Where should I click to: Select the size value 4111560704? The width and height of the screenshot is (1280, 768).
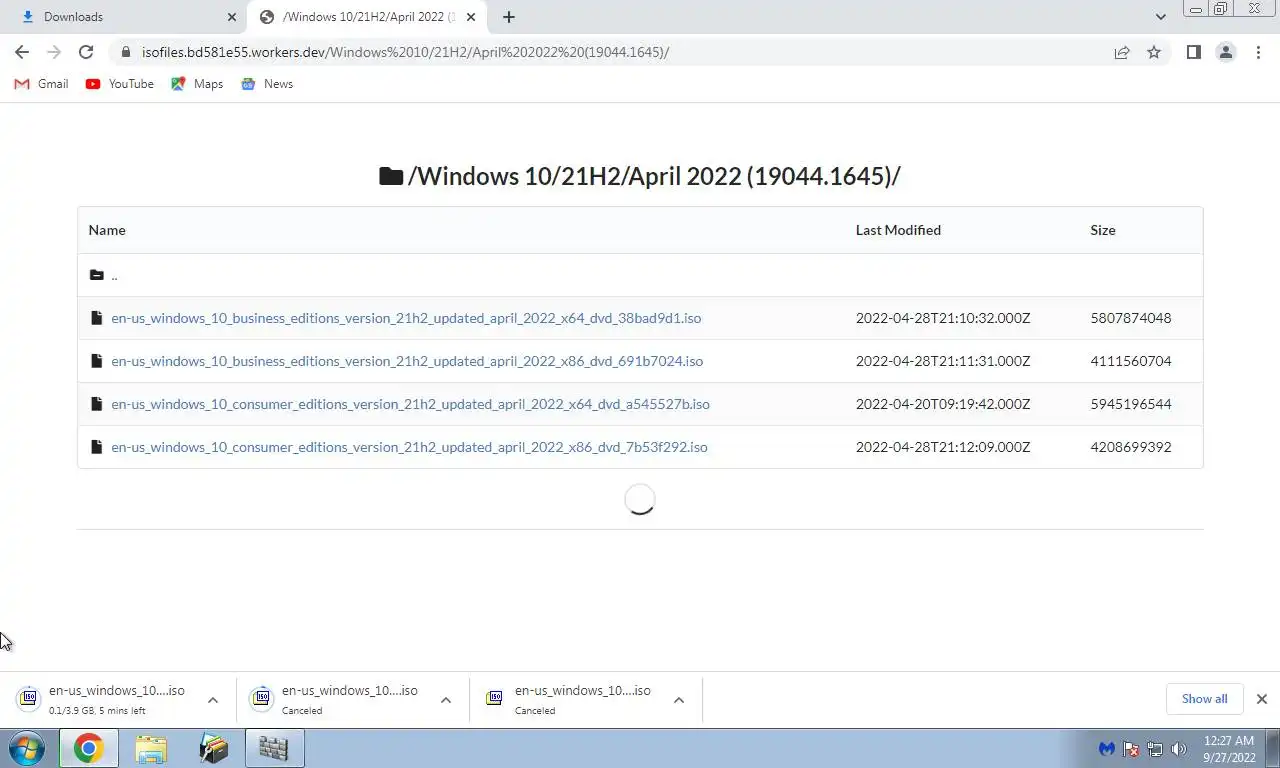tap(1131, 361)
